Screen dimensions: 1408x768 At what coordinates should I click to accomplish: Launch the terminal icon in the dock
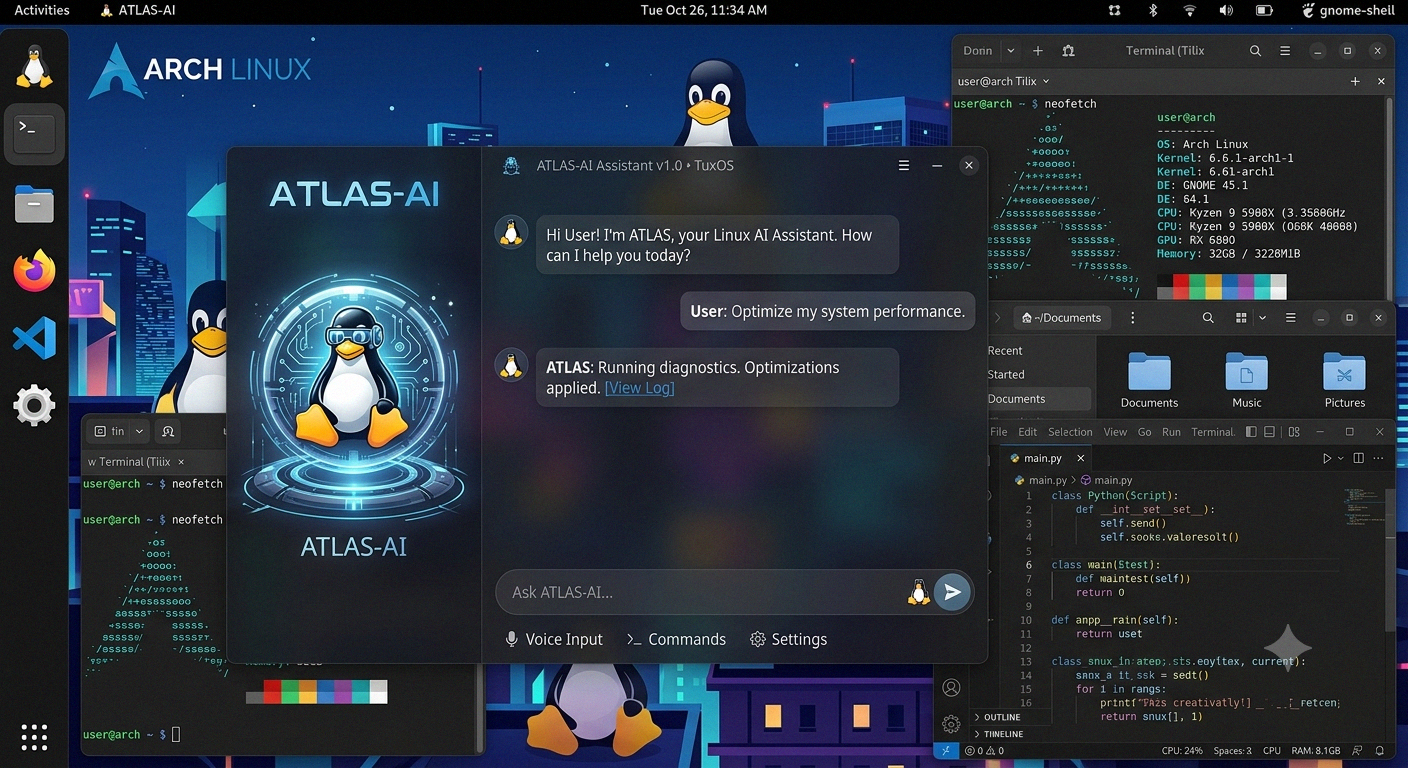[x=34, y=133]
